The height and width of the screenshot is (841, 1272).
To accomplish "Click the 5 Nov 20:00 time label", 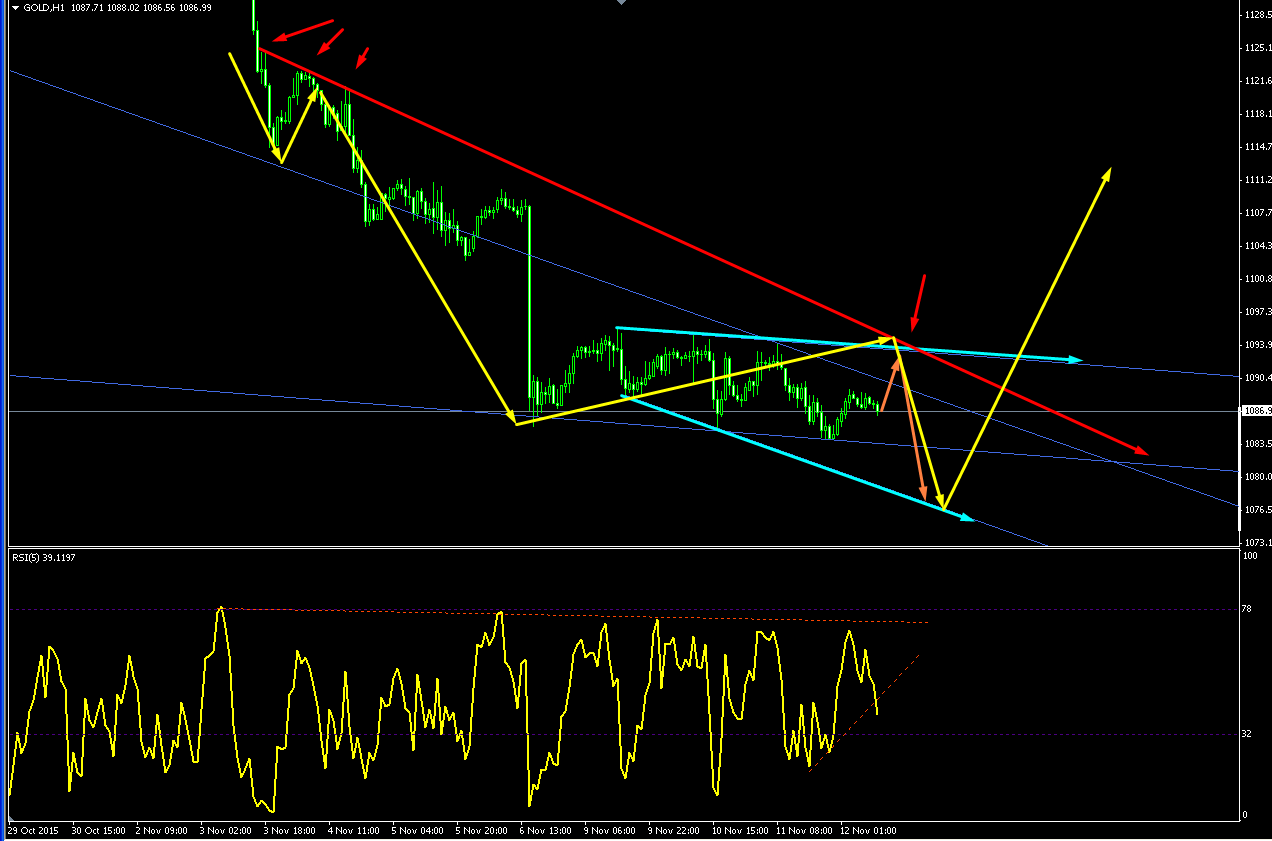I will pos(481,831).
